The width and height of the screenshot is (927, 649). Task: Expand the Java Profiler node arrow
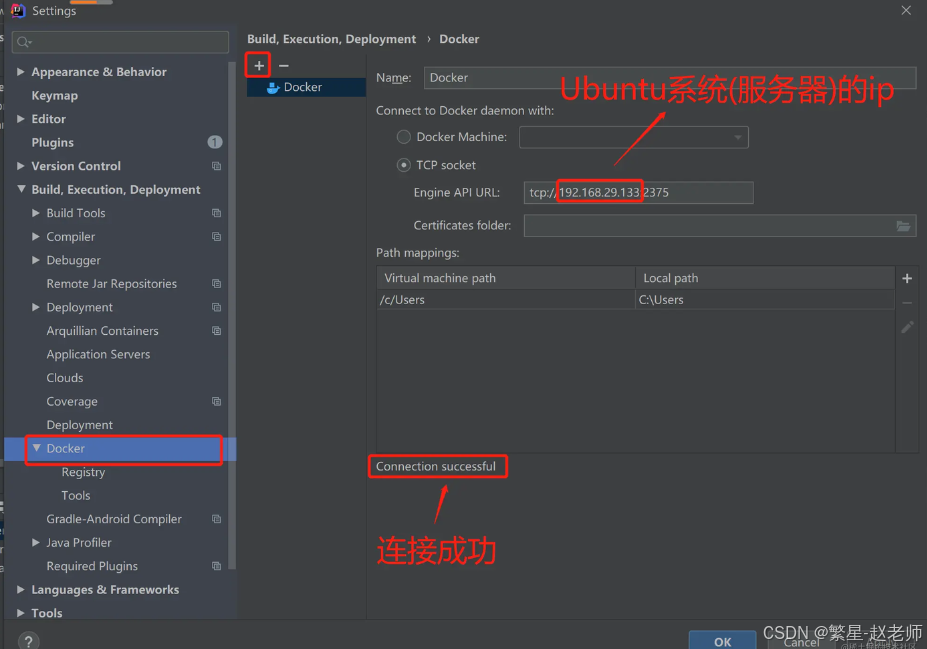click(x=35, y=542)
